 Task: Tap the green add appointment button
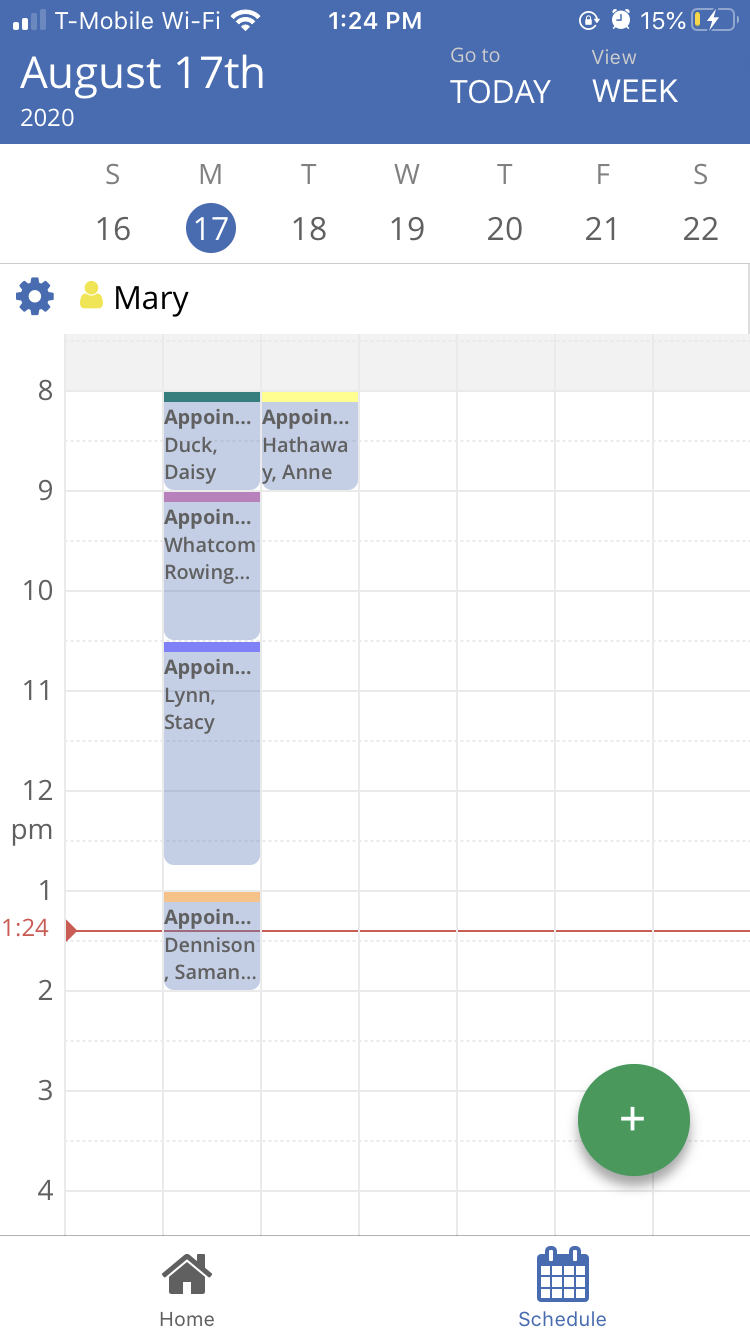[633, 1119]
